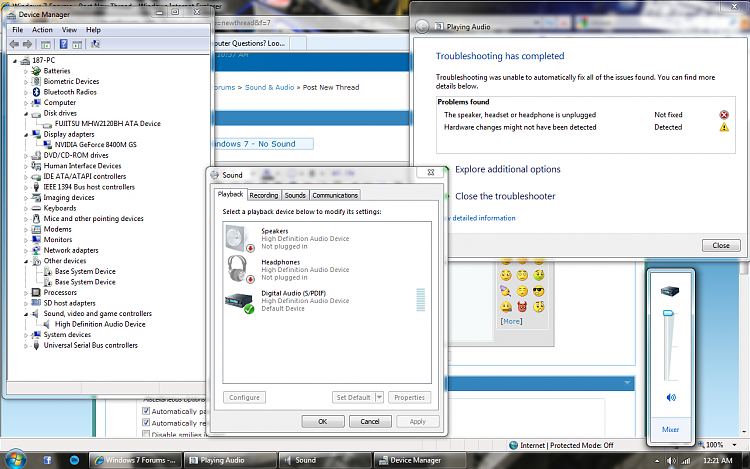The width and height of the screenshot is (750, 469).
Task: Enable the Disable smilies checkbox
Action: click(x=146, y=434)
